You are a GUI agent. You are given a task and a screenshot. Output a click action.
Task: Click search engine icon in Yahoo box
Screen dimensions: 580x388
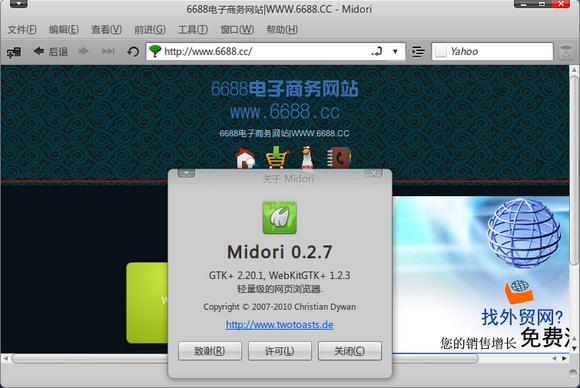441,51
